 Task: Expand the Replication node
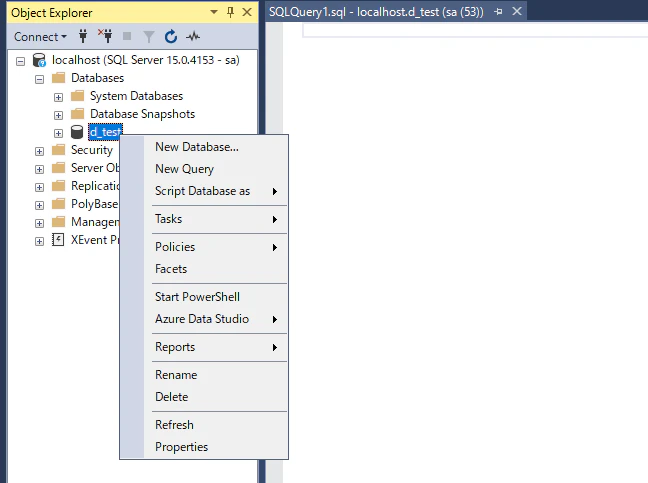point(39,188)
